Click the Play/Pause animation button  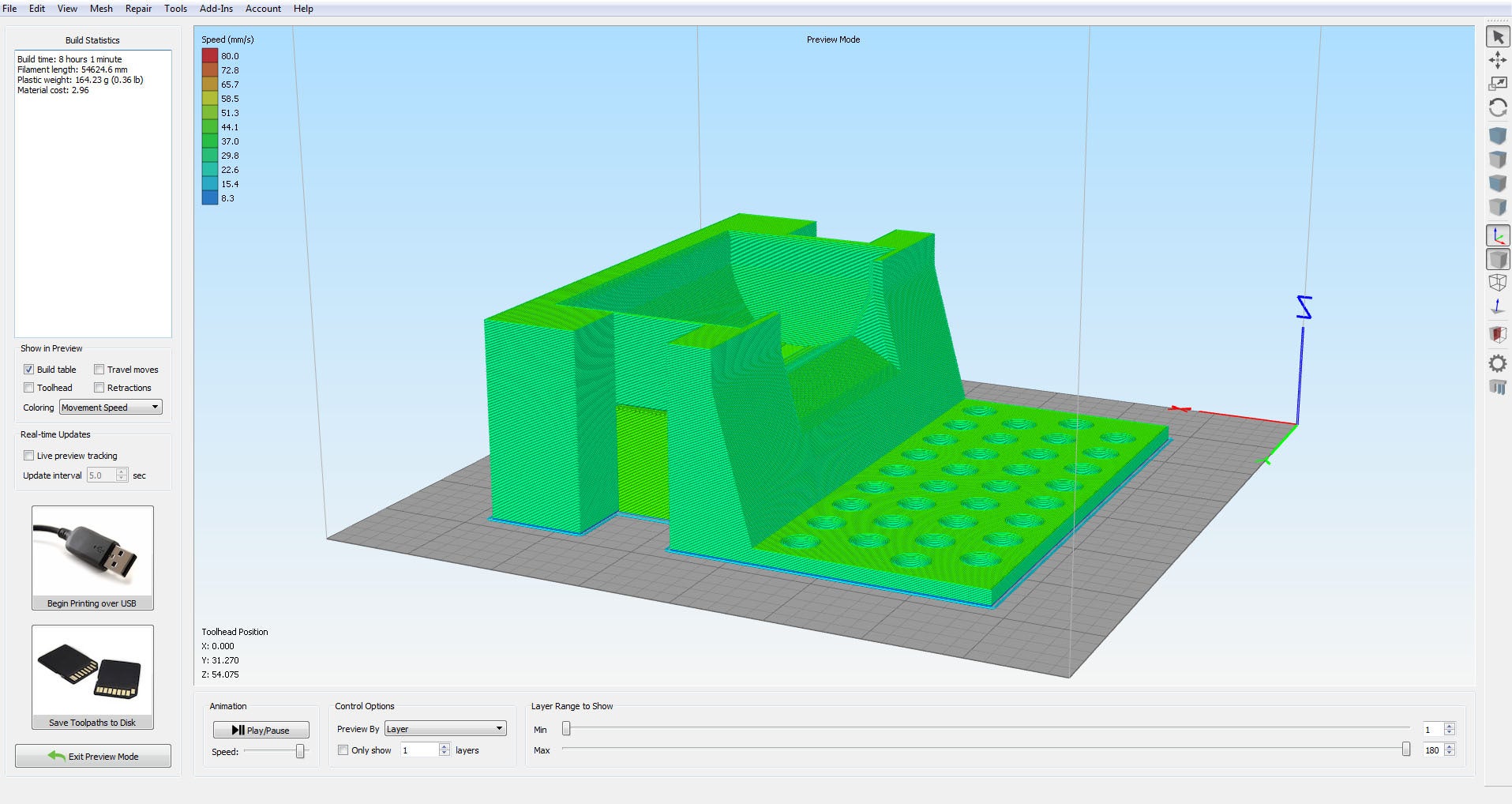coord(261,731)
